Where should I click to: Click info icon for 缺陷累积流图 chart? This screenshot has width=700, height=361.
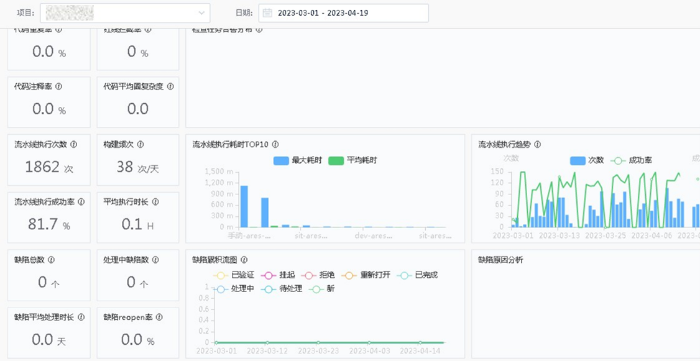point(244,260)
